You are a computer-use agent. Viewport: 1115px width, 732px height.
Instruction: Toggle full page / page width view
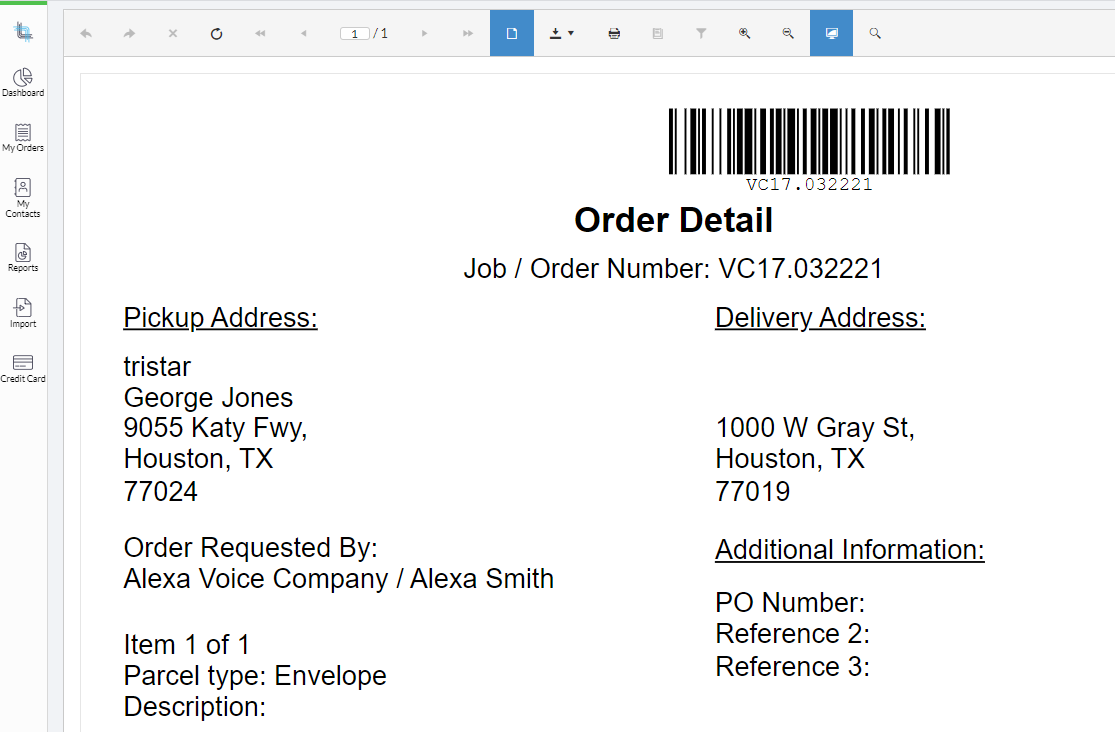coord(831,33)
